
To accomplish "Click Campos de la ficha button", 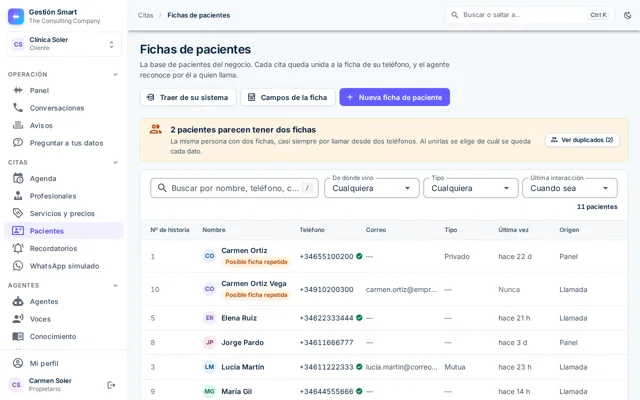I will point(288,97).
